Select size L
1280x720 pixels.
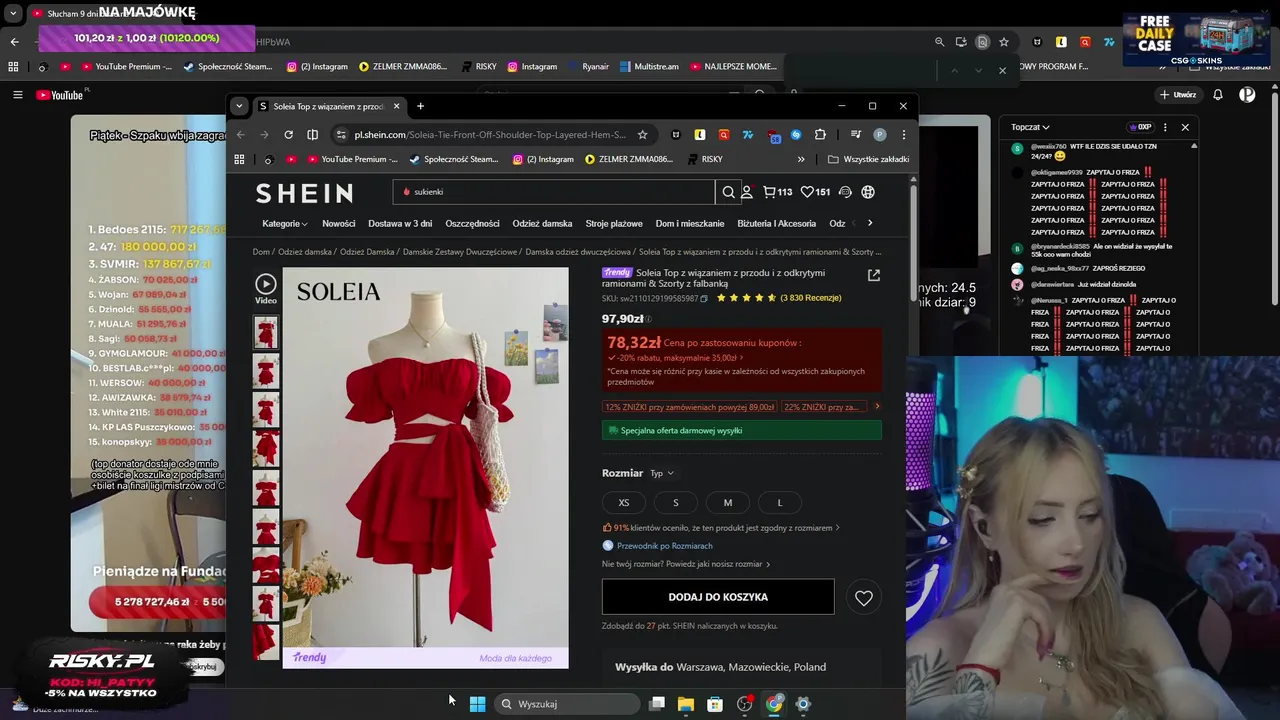click(780, 503)
